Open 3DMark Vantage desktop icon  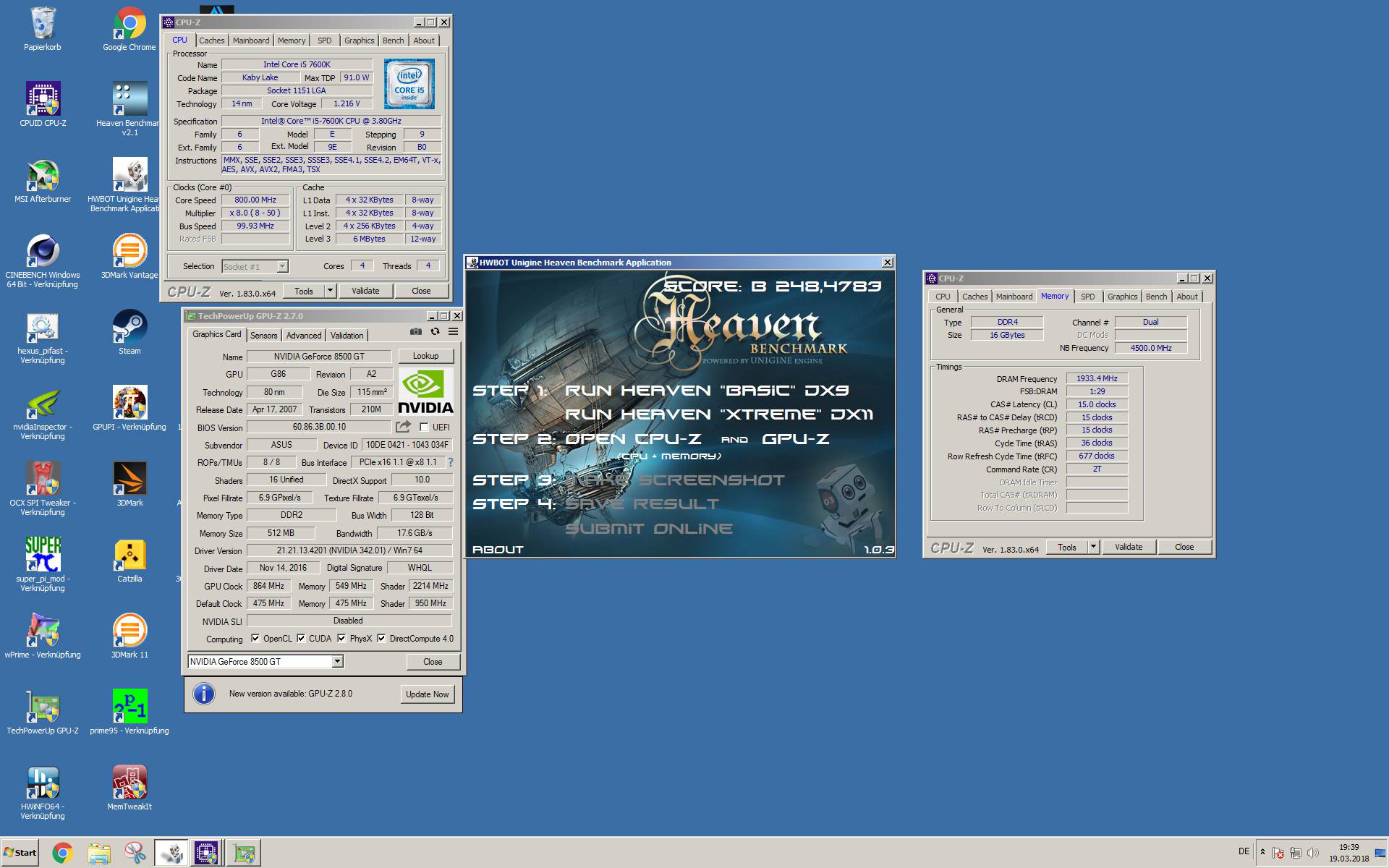[x=129, y=251]
